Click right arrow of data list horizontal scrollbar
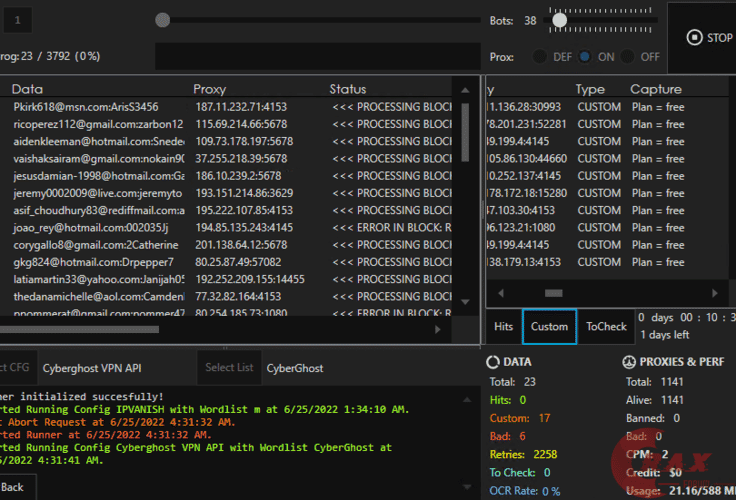 tap(437, 329)
